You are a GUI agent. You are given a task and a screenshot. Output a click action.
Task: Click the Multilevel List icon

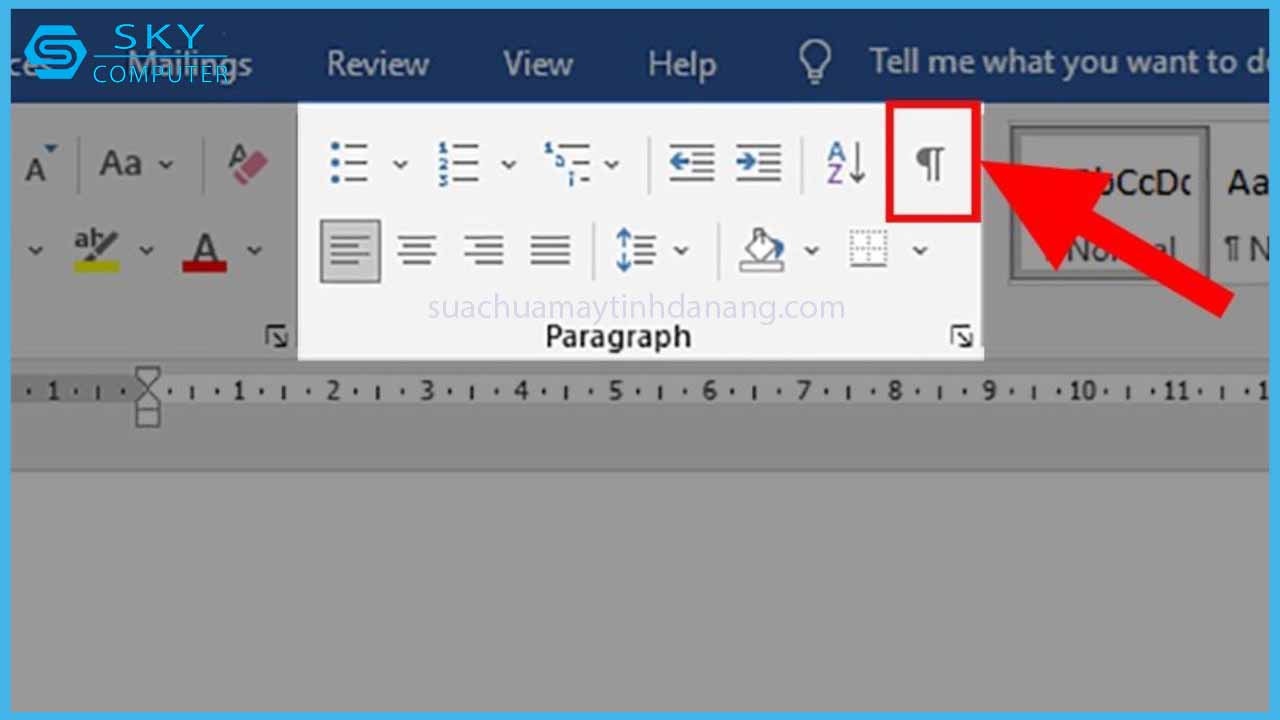click(x=567, y=162)
